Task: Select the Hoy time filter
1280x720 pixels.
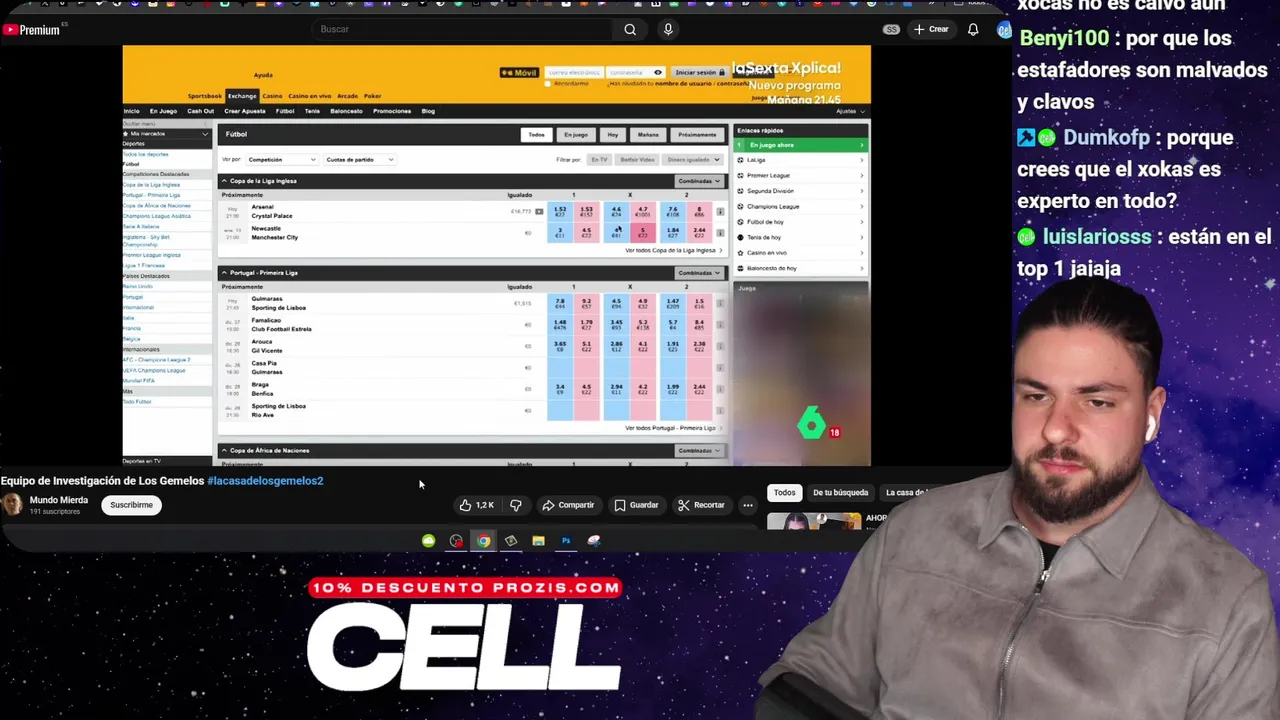Action: [613, 134]
